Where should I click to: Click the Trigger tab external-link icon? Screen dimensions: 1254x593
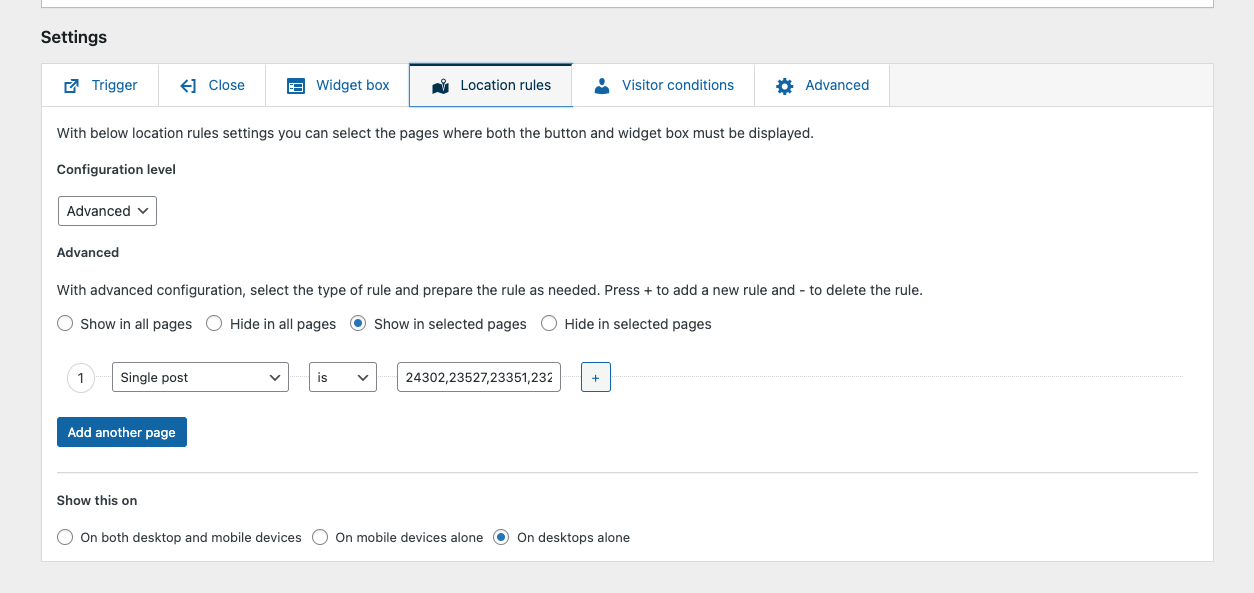[x=71, y=86]
